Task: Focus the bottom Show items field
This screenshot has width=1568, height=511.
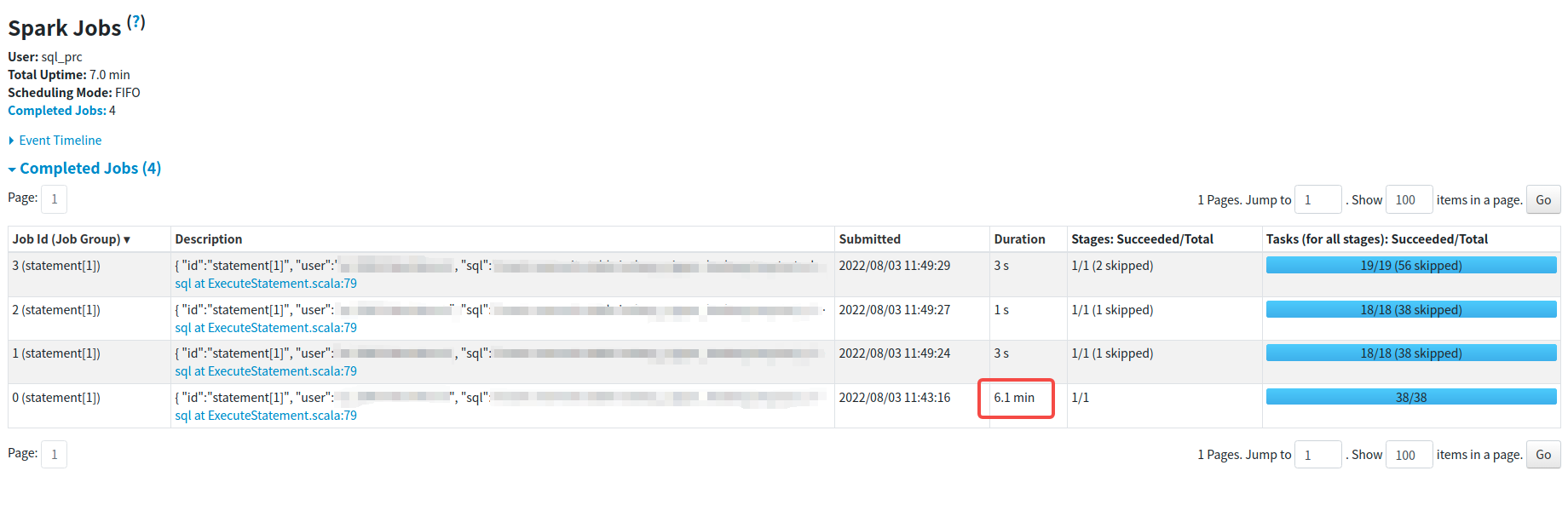Action: pos(1409,454)
